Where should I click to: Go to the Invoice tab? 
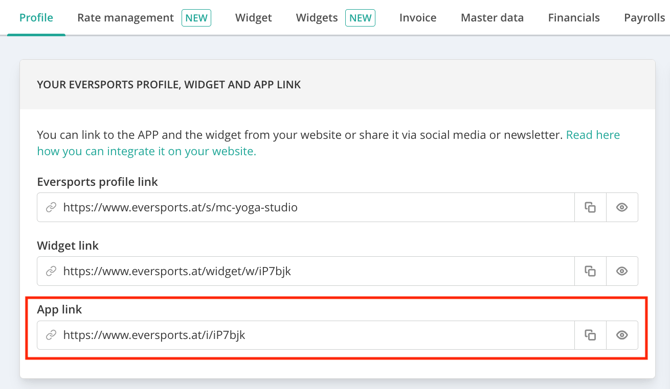tap(417, 18)
